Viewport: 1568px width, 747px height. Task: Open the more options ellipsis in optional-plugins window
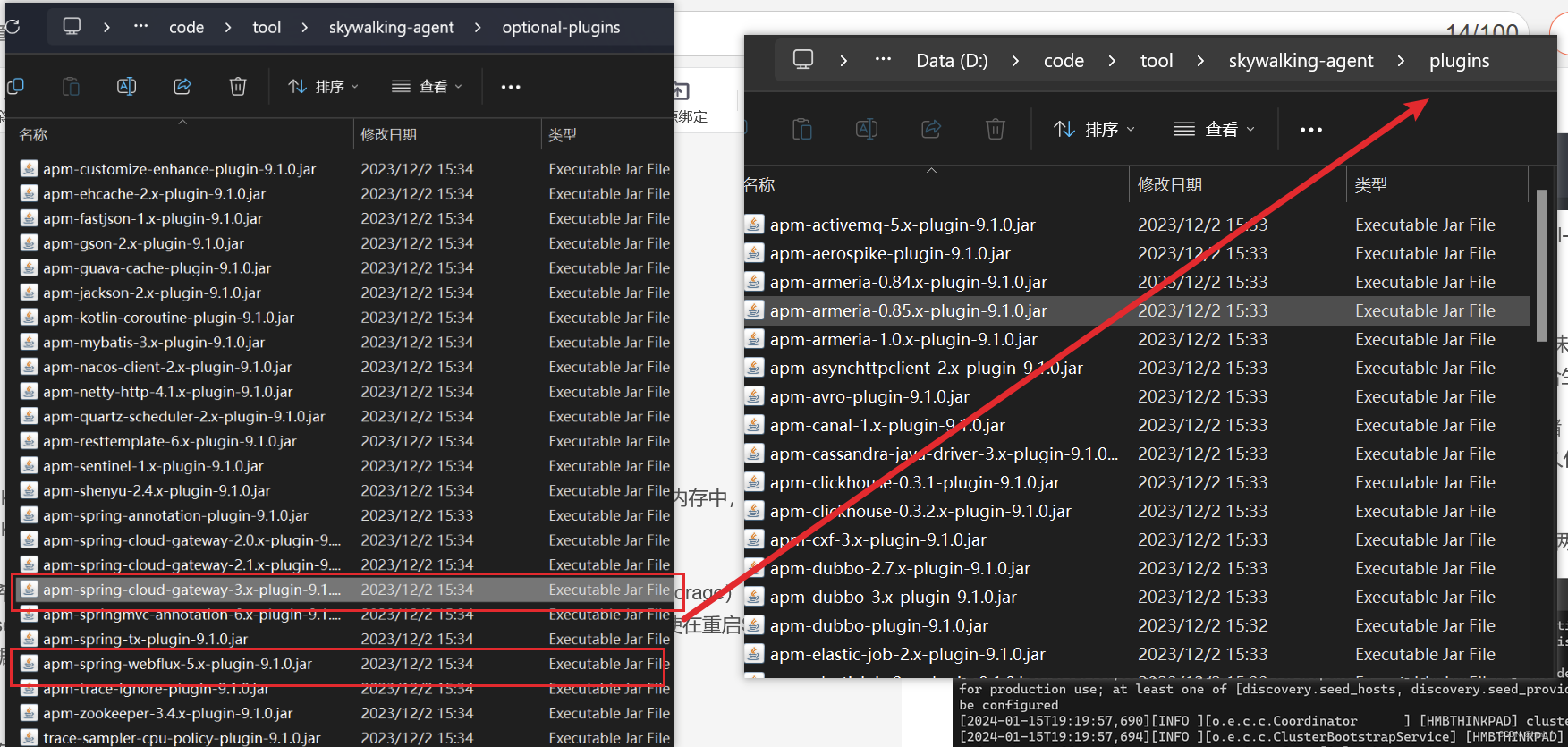pyautogui.click(x=511, y=87)
